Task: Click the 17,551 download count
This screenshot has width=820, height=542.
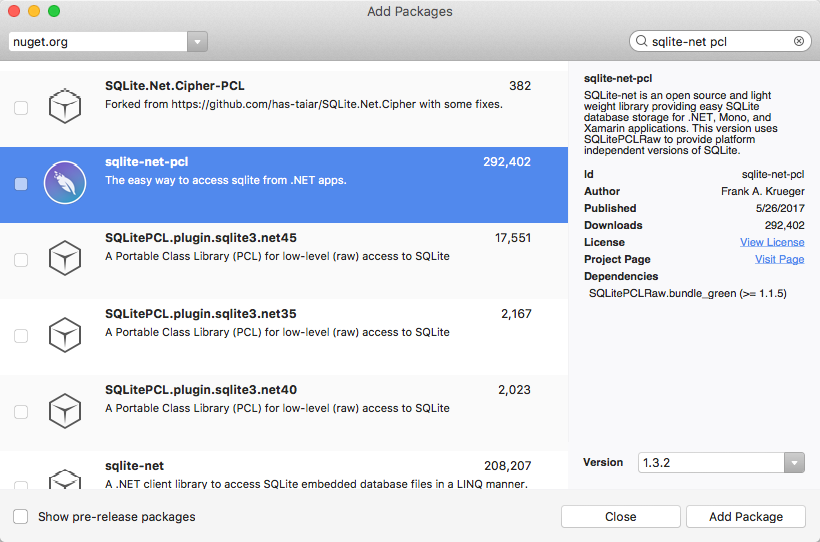Action: pos(512,238)
